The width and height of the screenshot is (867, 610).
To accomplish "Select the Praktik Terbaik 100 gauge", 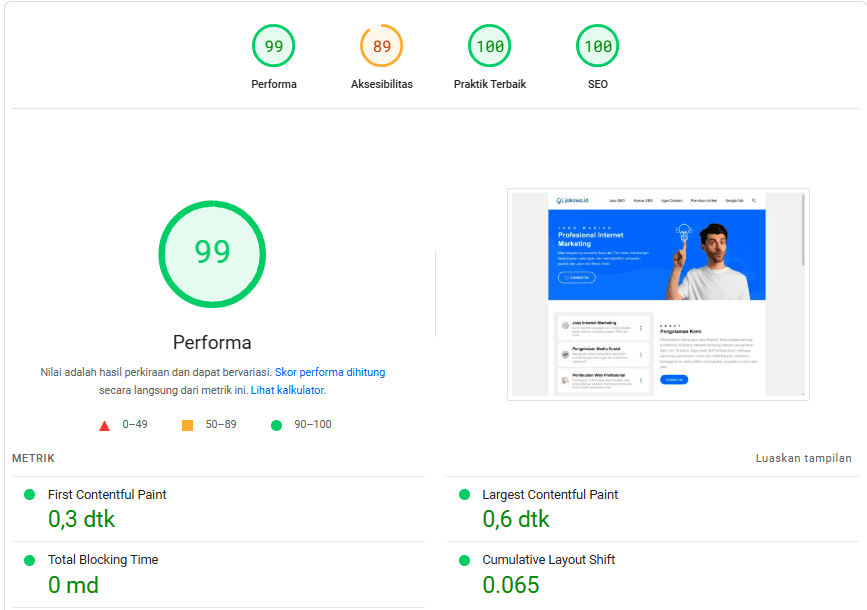I will [x=489, y=45].
